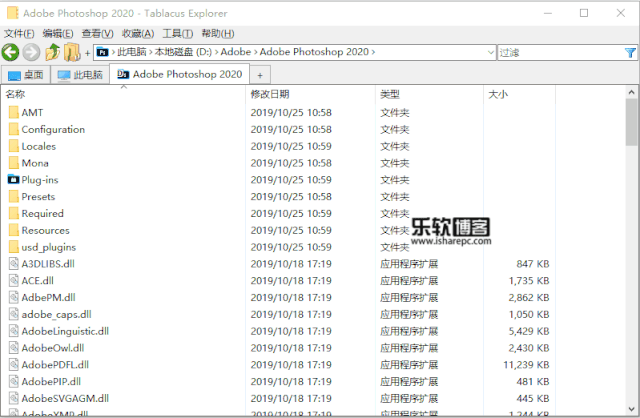Click 本地磁盘 (D:) in the breadcrumb
This screenshot has height=418, width=640.
coord(183,52)
